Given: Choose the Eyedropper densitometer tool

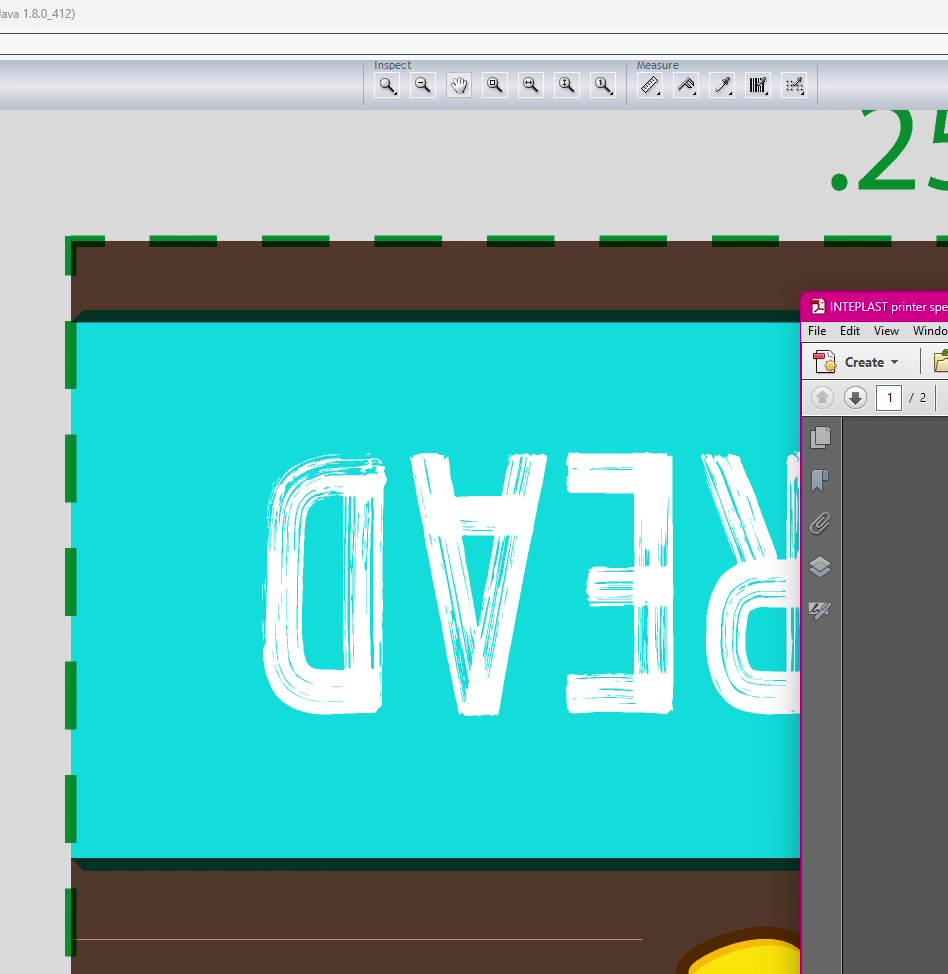Looking at the screenshot, I should pos(722,86).
